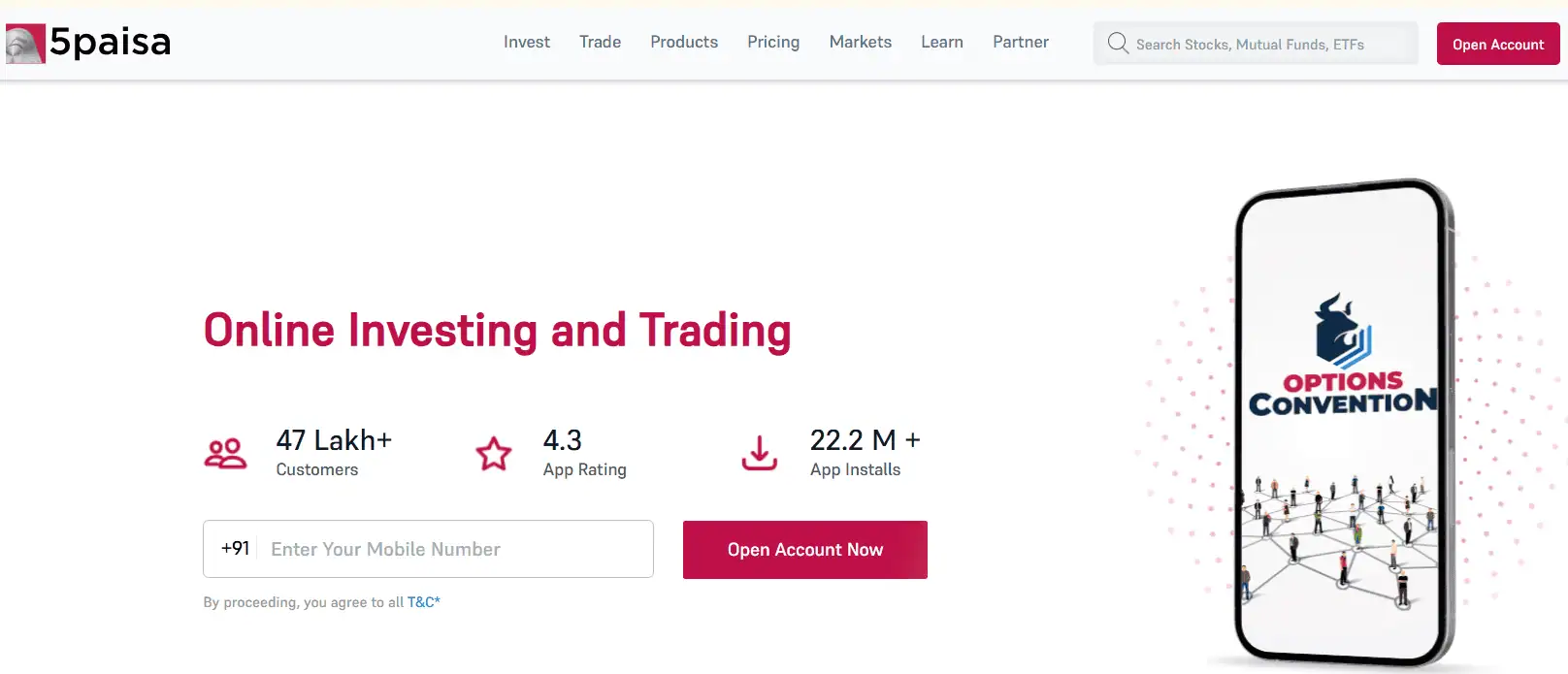Click the Options Convention phone image
The height and width of the screenshot is (674, 1568).
[x=1346, y=423]
